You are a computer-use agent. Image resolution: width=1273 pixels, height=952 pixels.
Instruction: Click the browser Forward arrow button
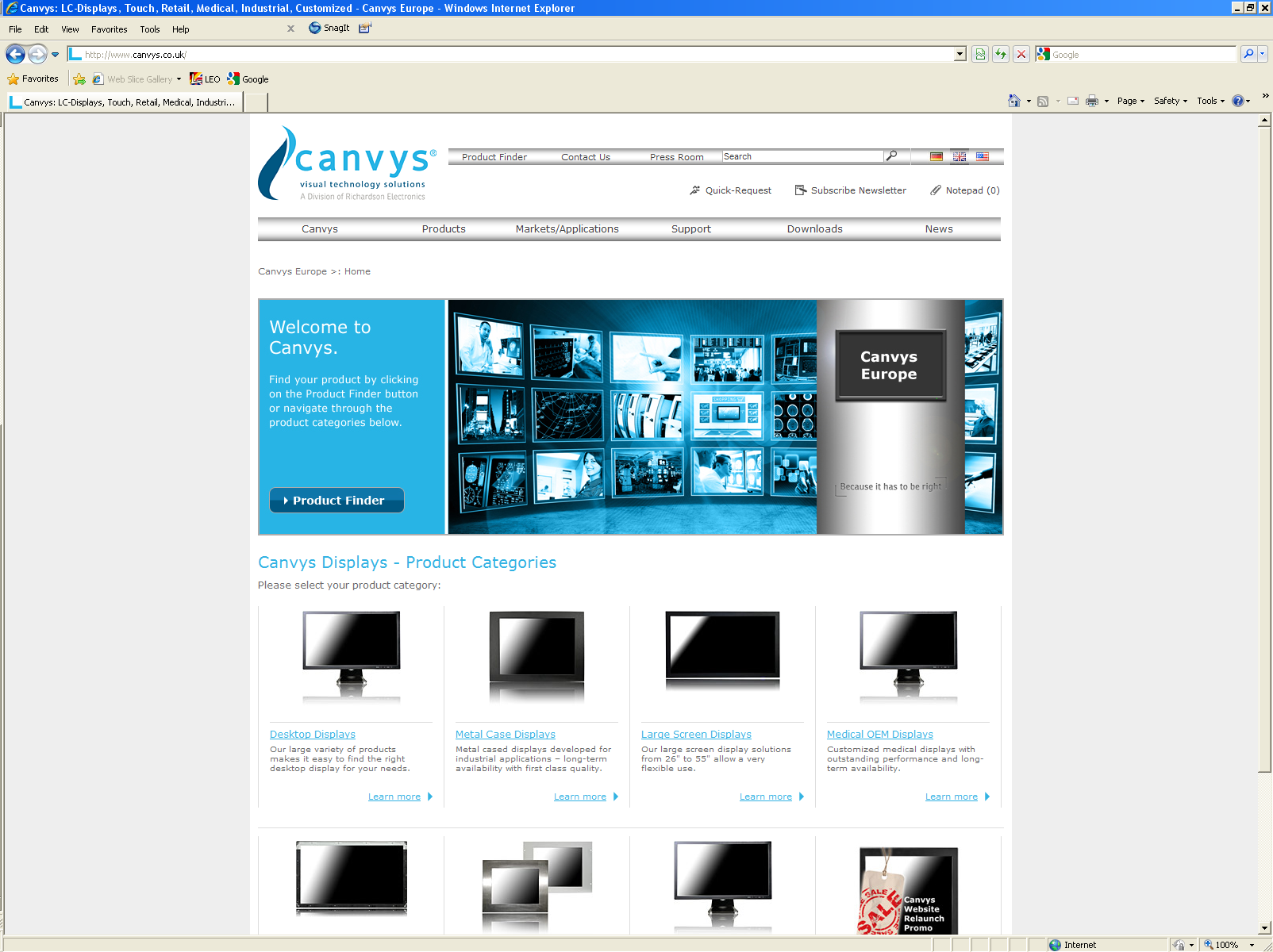[x=37, y=54]
